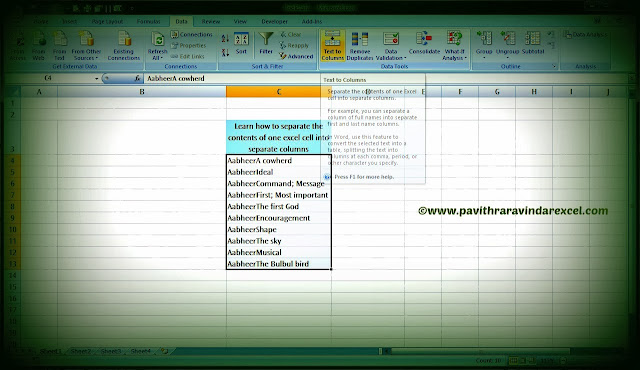Image resolution: width=640 pixels, height=370 pixels.
Task: Click the Advanced filter button
Action: tap(297, 56)
